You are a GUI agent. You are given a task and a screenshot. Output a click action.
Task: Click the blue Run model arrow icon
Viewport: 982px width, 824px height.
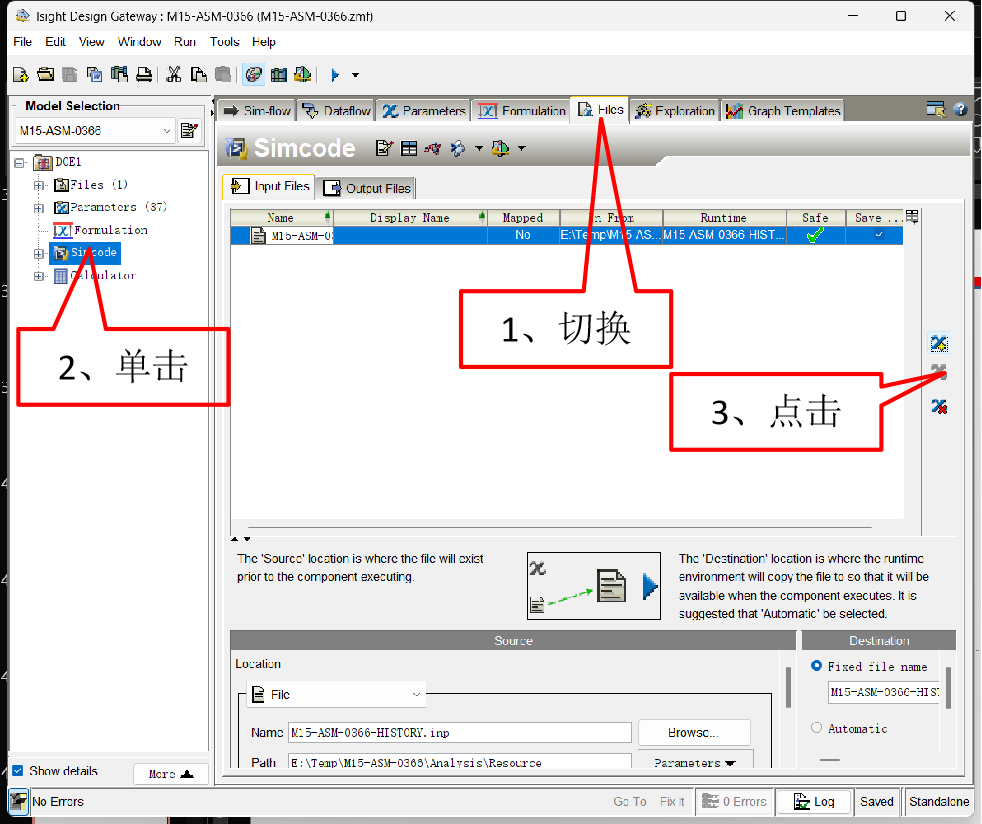coord(335,74)
